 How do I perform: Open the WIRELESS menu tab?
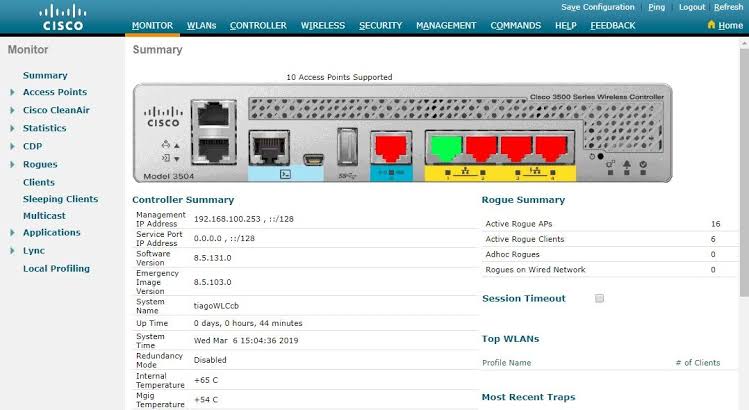point(323,25)
